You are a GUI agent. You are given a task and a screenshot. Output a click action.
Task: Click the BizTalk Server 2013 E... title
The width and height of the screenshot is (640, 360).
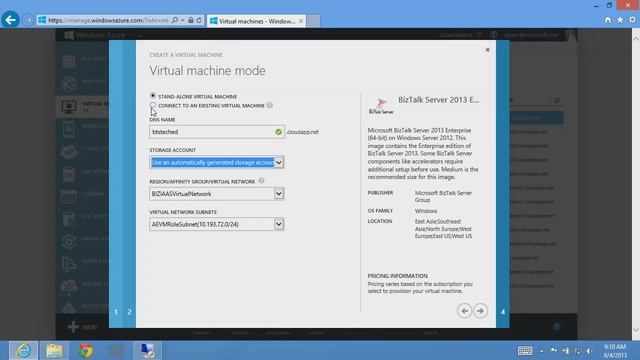click(439, 100)
